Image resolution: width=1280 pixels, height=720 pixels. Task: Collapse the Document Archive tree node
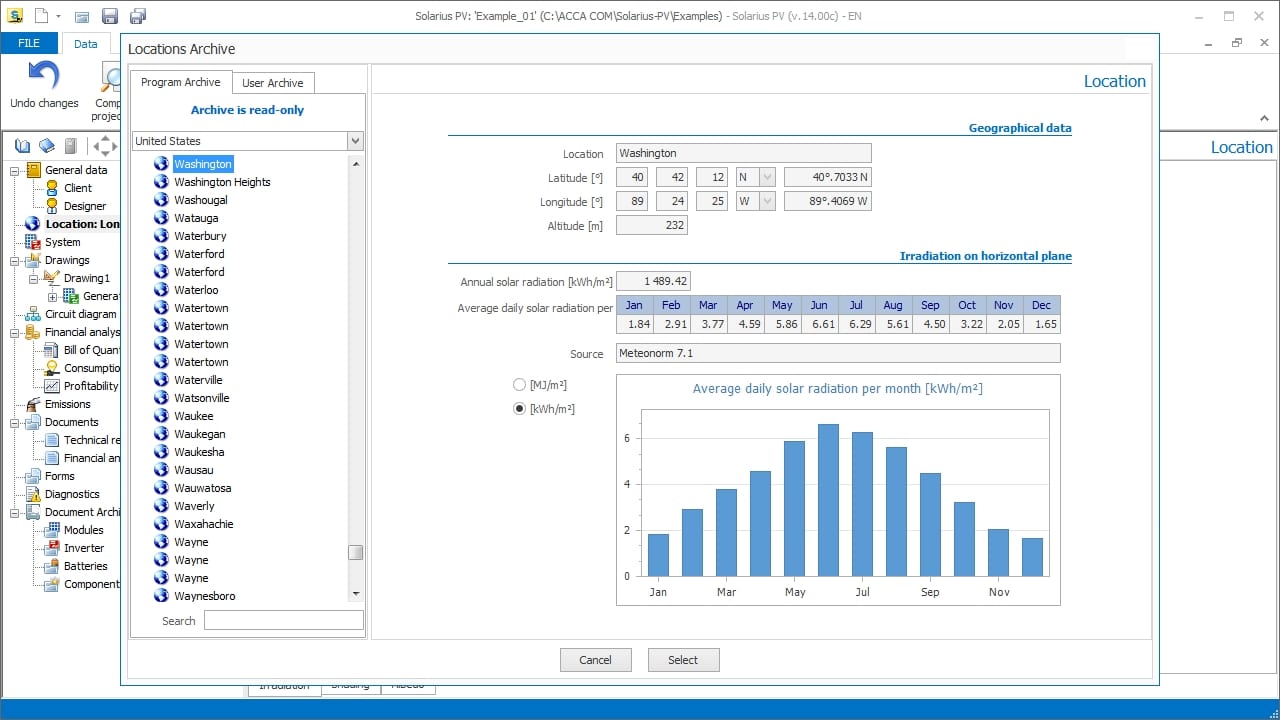16,512
